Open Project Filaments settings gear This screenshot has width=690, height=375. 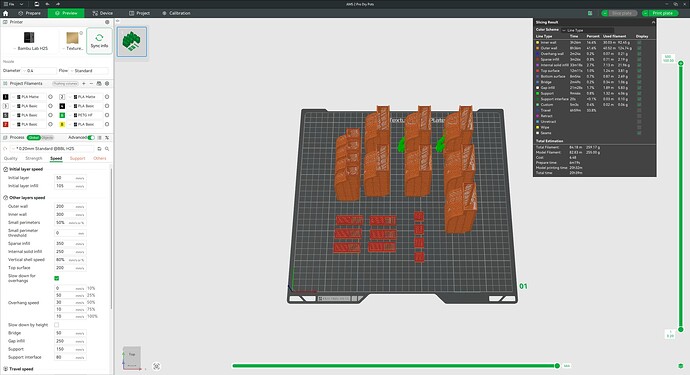point(107,83)
